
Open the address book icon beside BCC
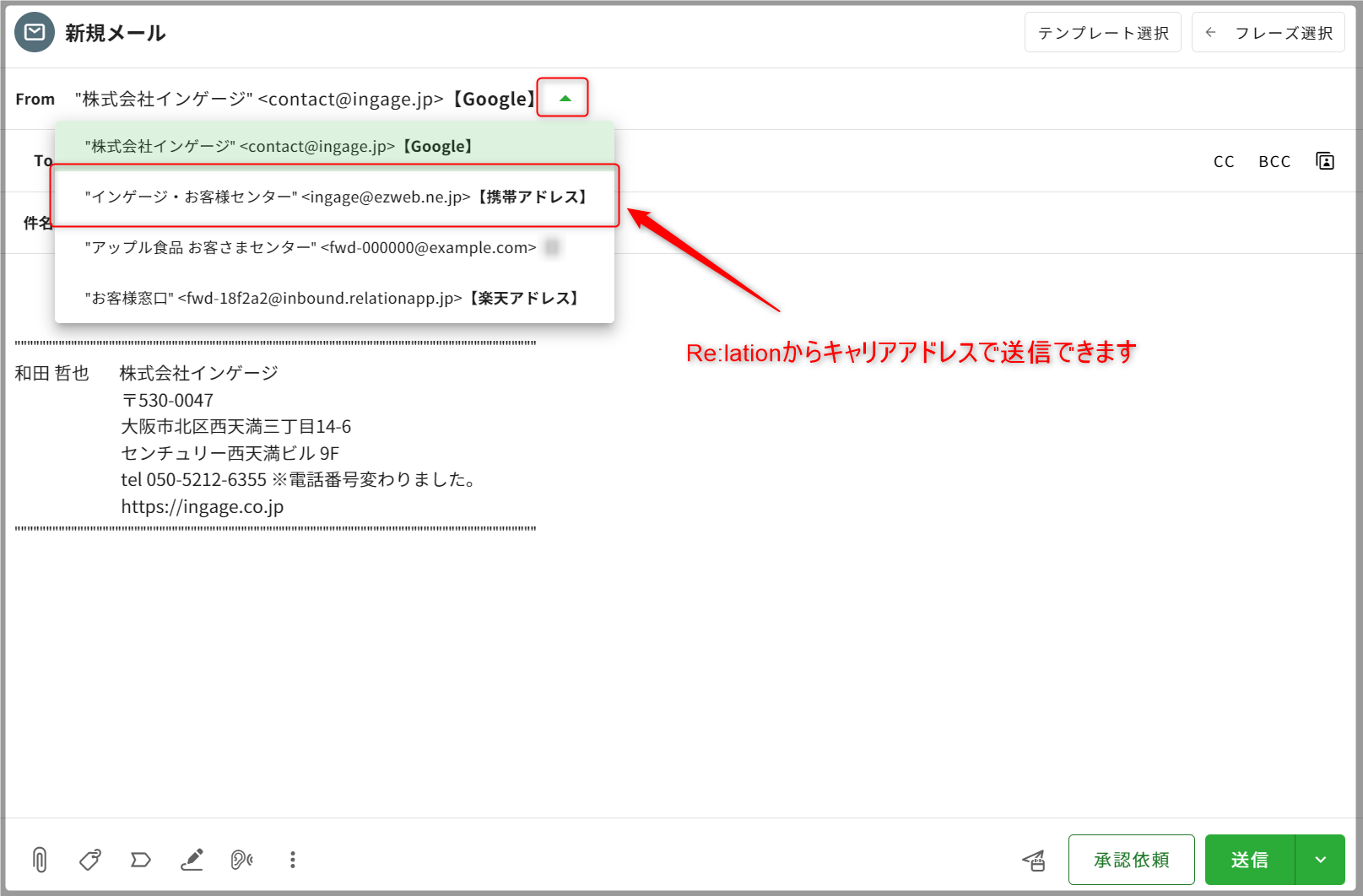[1325, 161]
